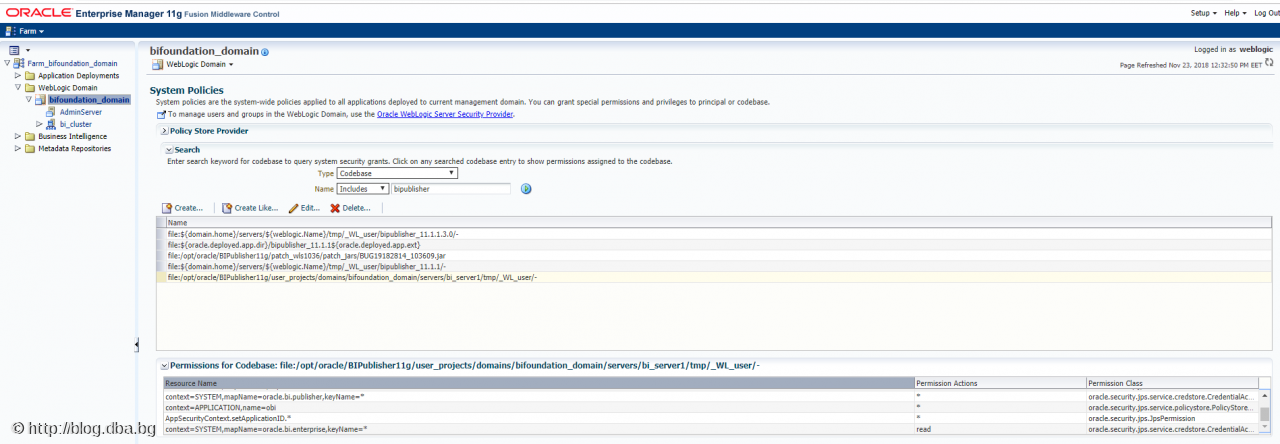The width and height of the screenshot is (1280, 444).
Task: Click the Farm icon in the tree
Action: tap(20, 63)
